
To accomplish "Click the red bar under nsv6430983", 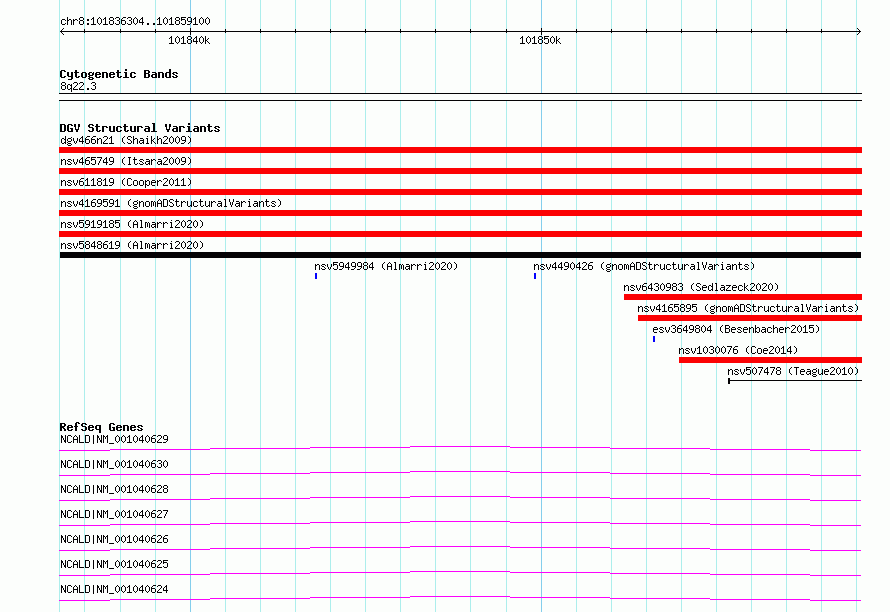I will pyautogui.click(x=743, y=297).
